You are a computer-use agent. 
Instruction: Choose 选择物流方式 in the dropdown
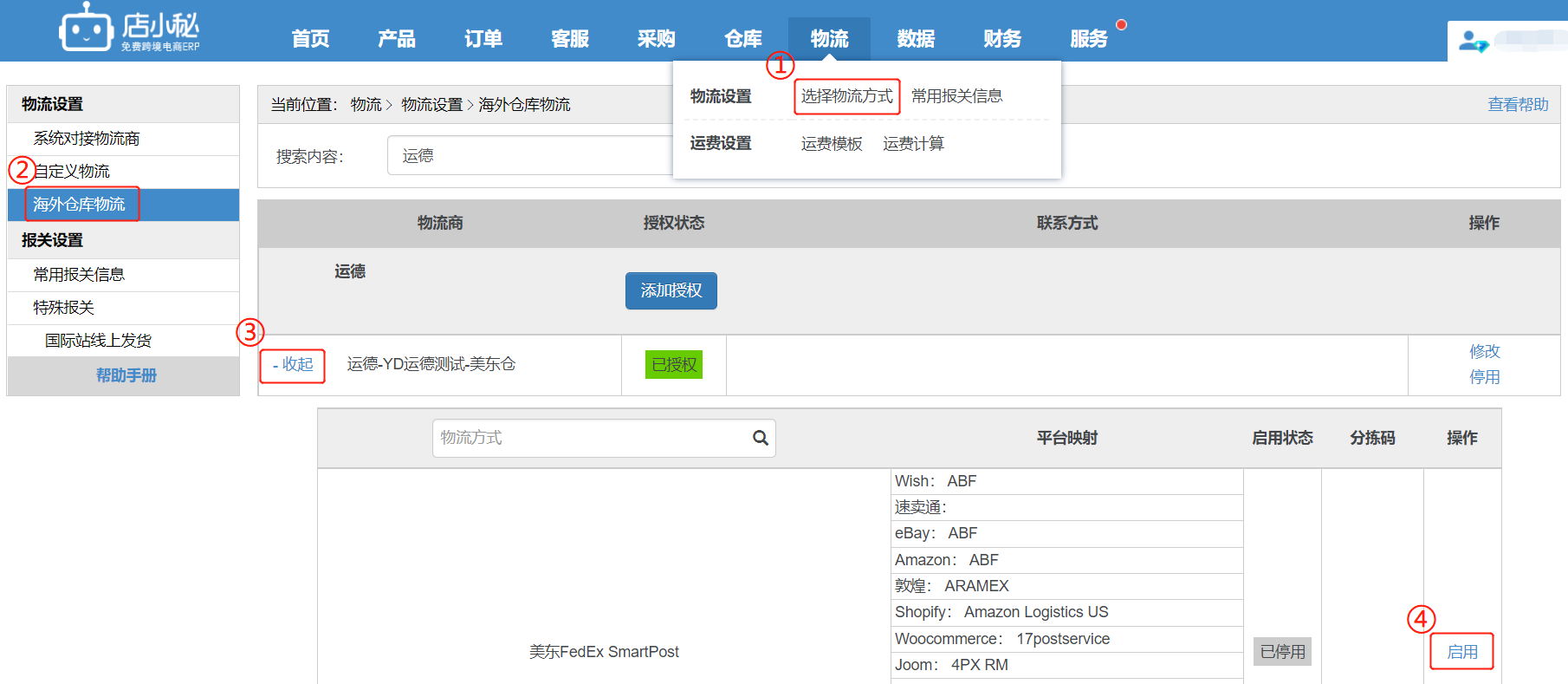click(846, 96)
